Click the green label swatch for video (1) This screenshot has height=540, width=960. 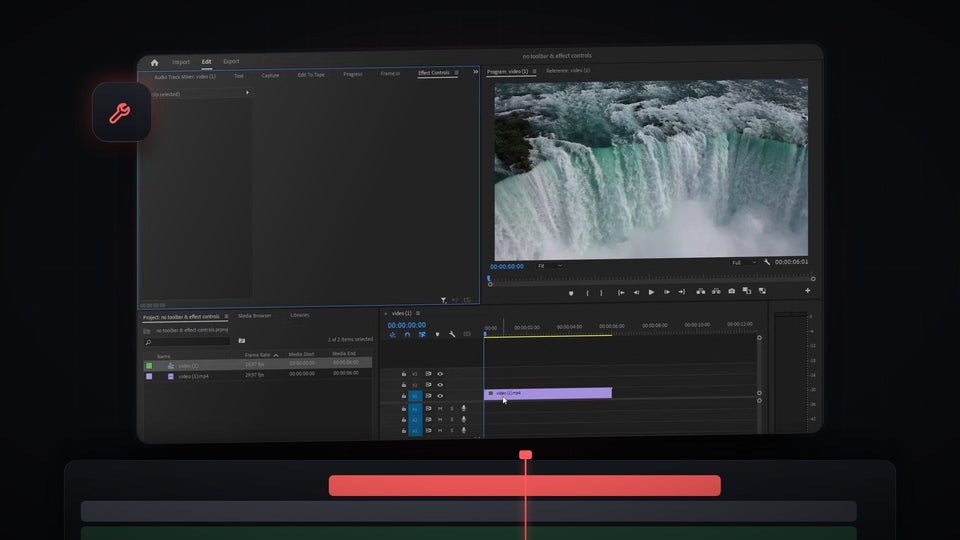coord(149,366)
